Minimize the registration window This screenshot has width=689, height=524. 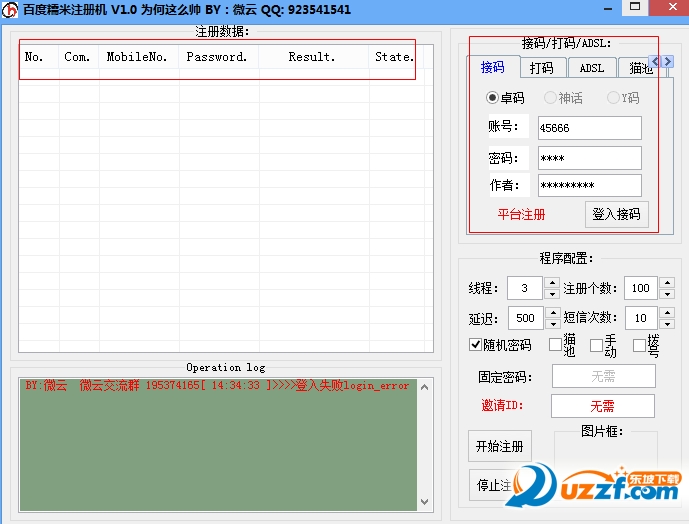click(608, 8)
